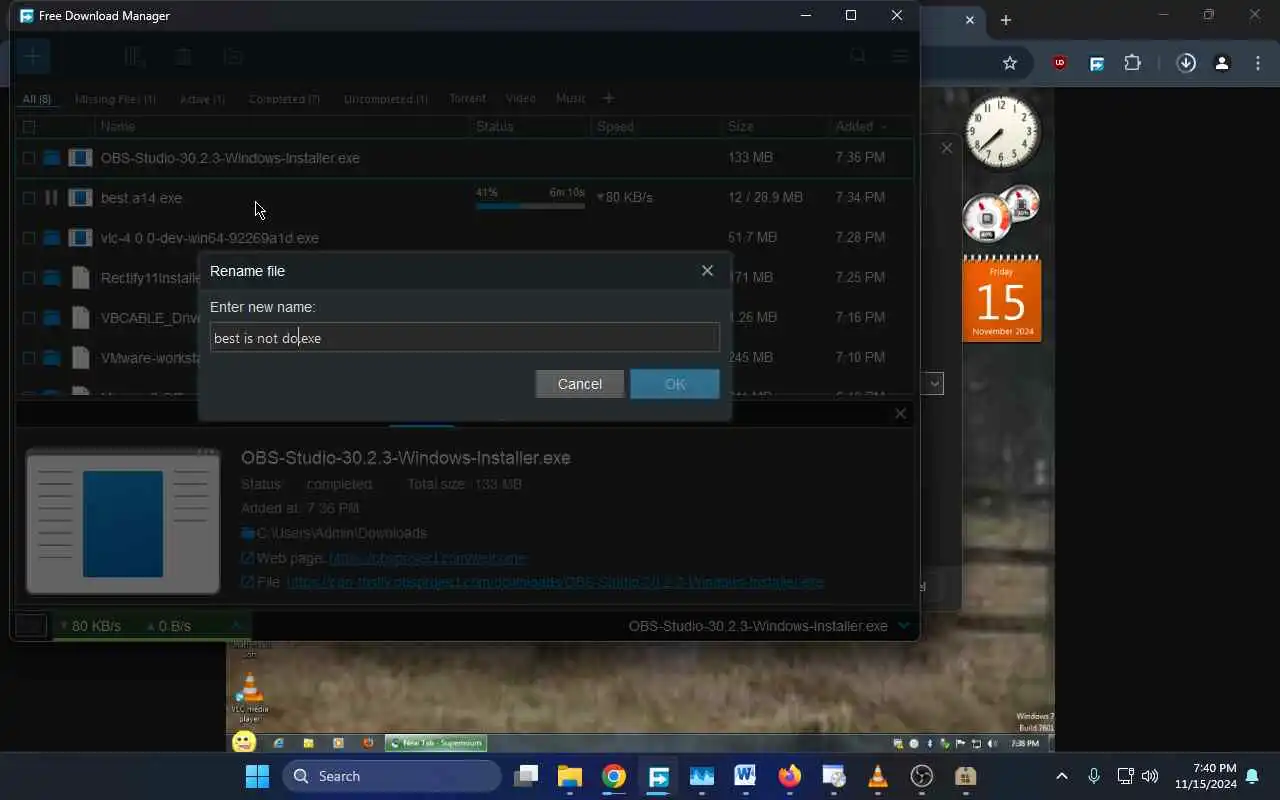Open folder icon for vlc-4.0.0-dev row
The height and width of the screenshot is (800, 1280).
(x=51, y=238)
